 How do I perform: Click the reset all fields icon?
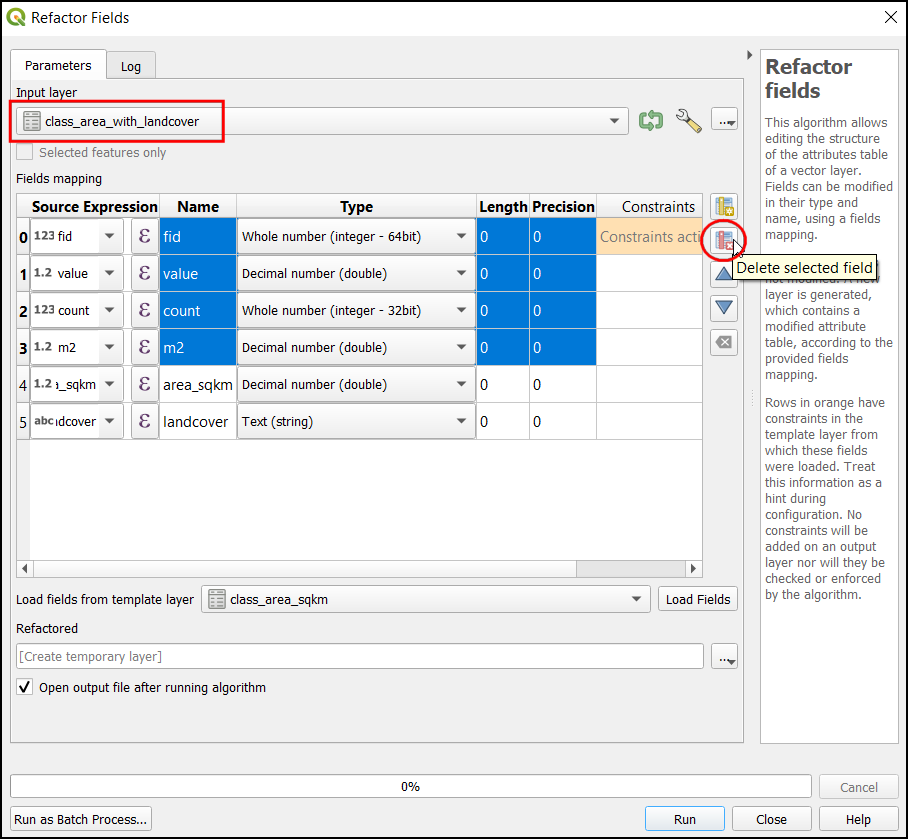click(724, 342)
